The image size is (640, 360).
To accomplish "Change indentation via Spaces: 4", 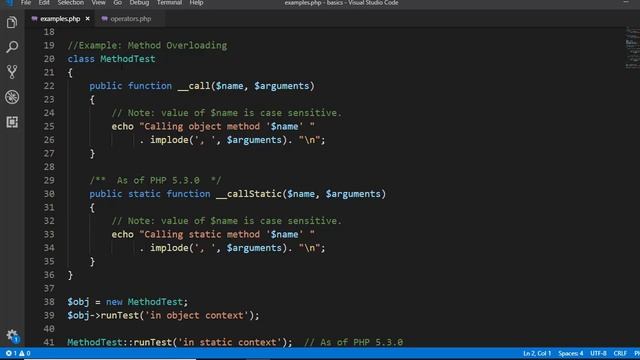I will 571,353.
